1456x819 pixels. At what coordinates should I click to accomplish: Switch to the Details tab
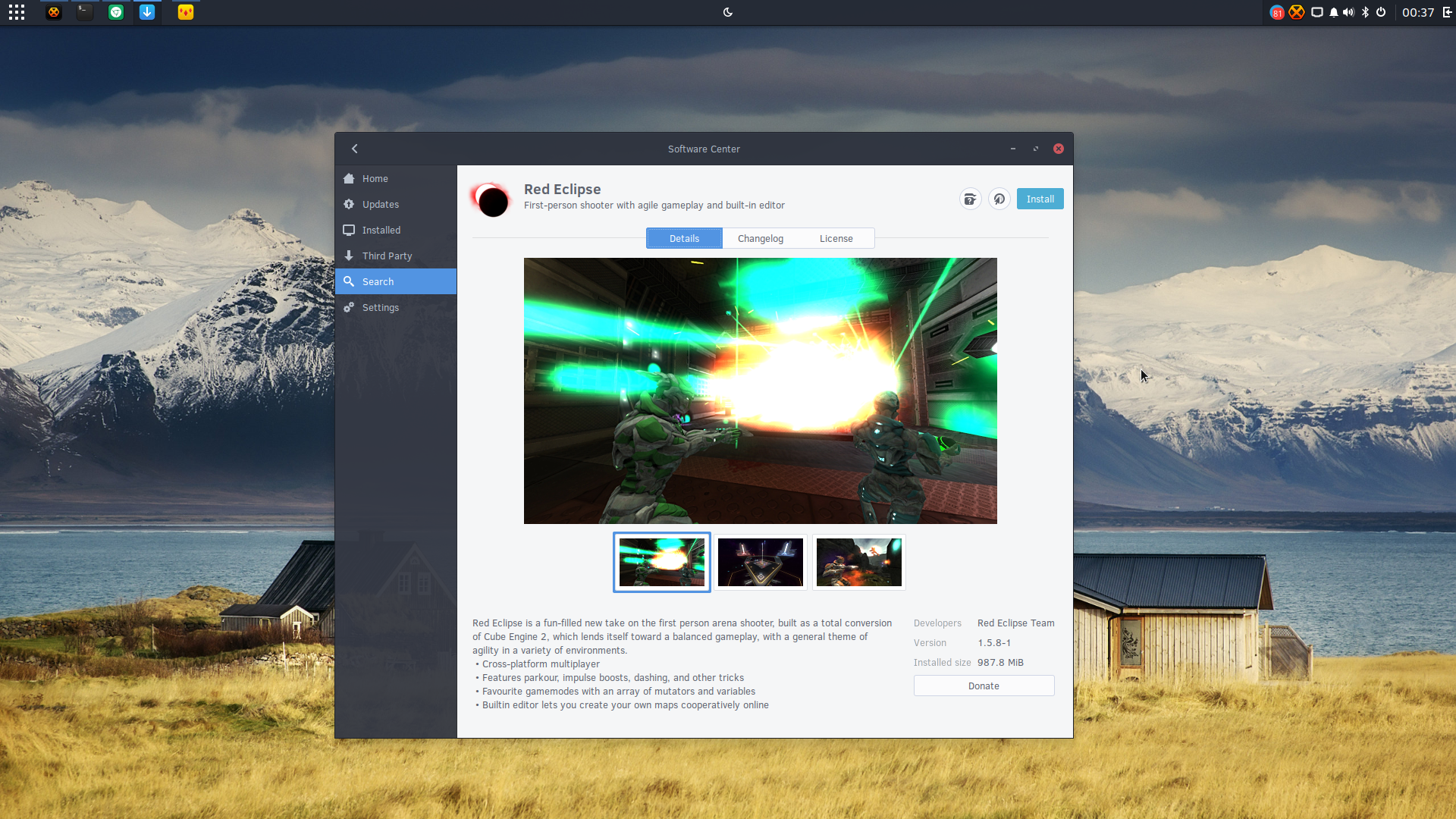pos(684,238)
